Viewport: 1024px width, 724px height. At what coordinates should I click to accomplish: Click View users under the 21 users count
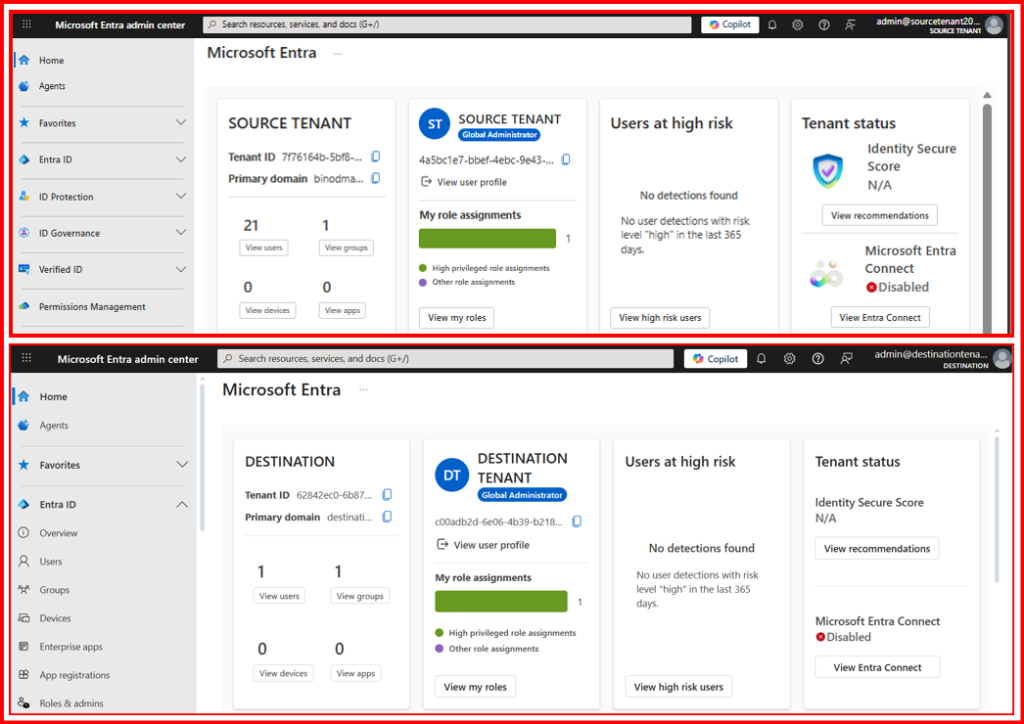[264, 248]
